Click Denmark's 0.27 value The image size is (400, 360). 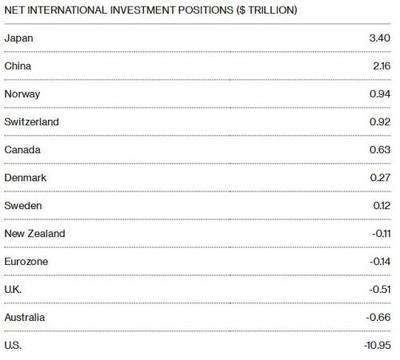point(380,178)
